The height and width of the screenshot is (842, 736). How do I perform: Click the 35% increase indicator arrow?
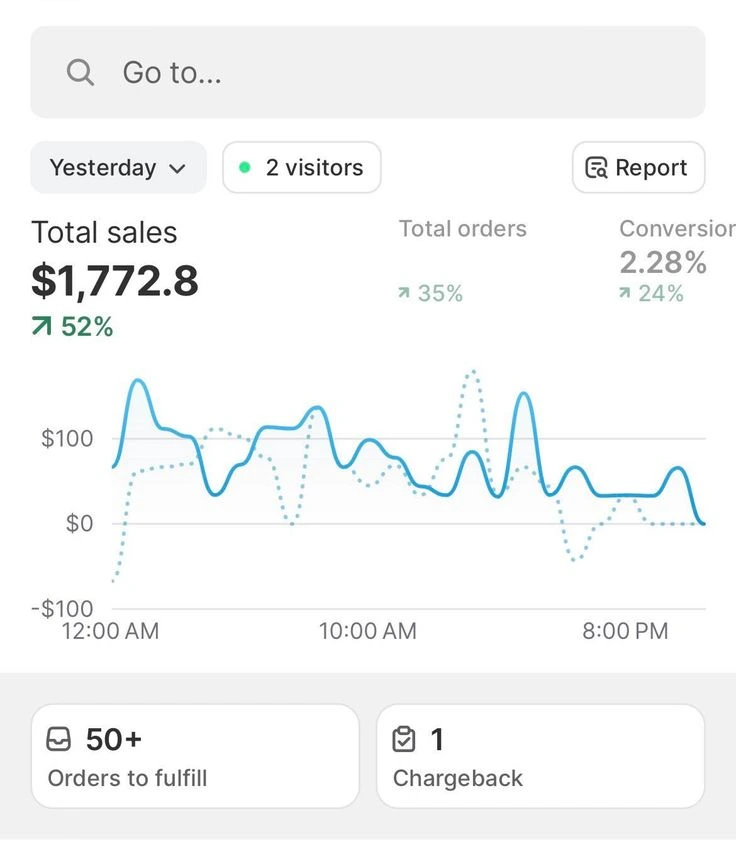404,293
